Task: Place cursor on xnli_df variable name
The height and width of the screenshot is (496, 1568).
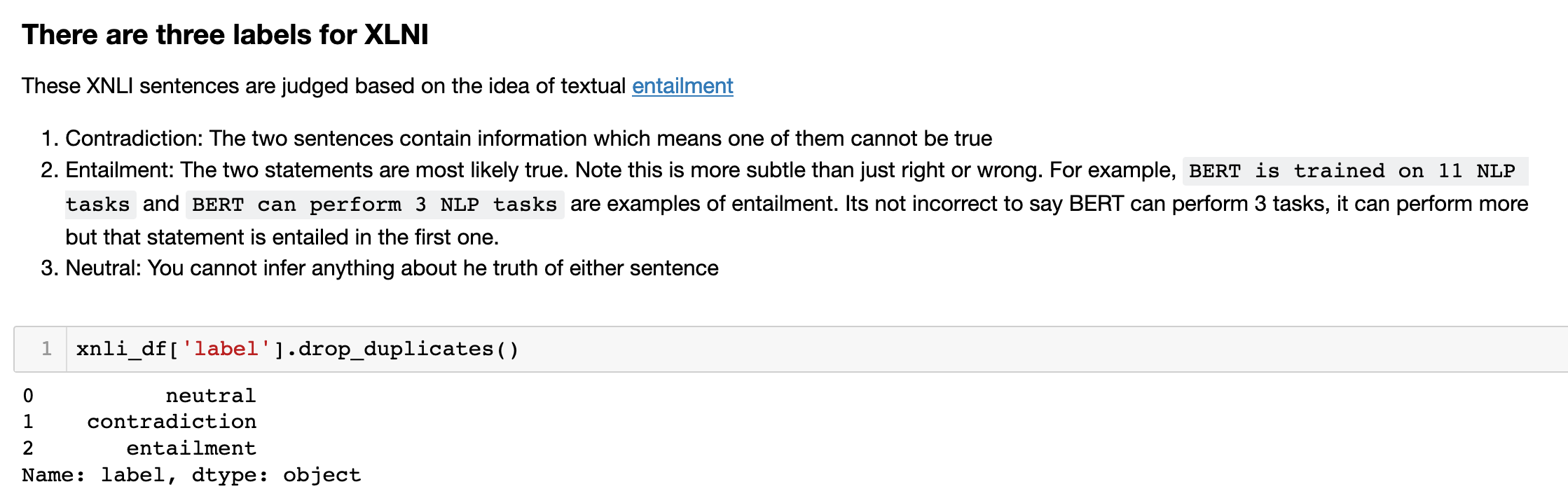Action: [x=121, y=349]
